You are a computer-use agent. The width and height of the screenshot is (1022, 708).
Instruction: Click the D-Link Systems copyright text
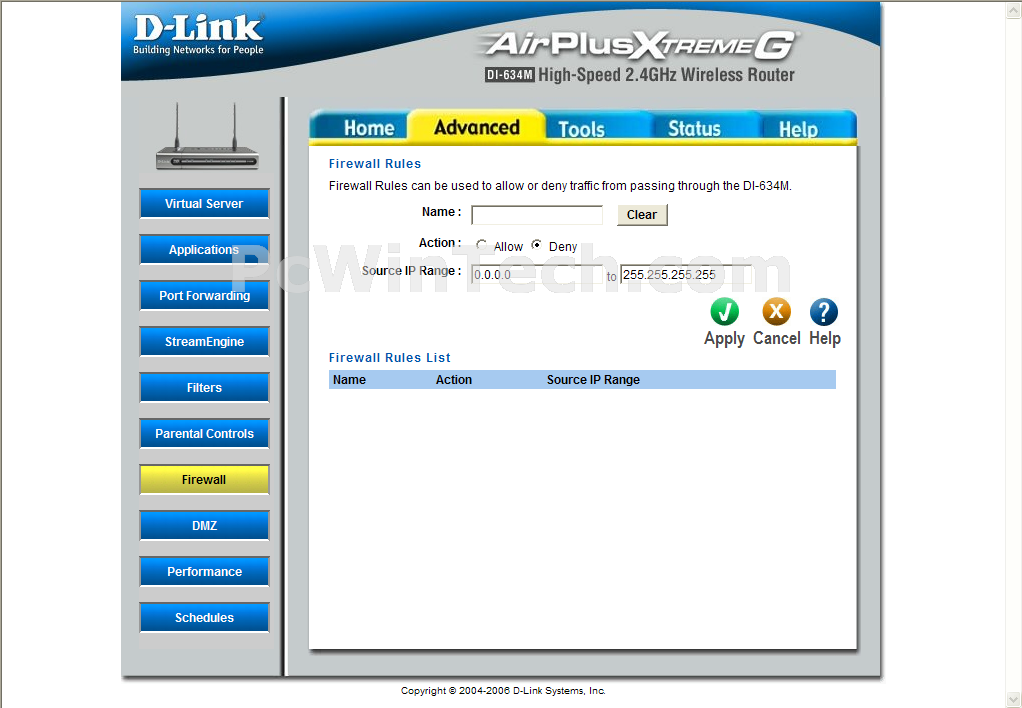click(503, 690)
